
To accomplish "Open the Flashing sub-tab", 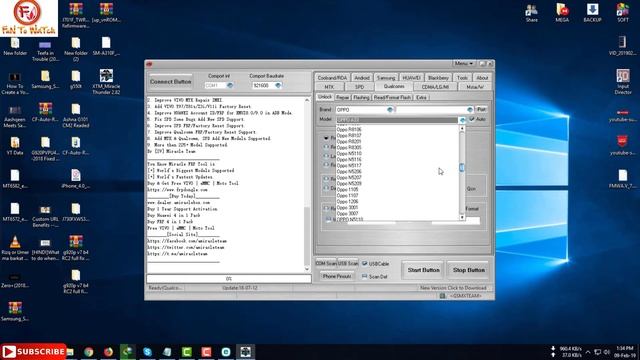I will tap(361, 98).
